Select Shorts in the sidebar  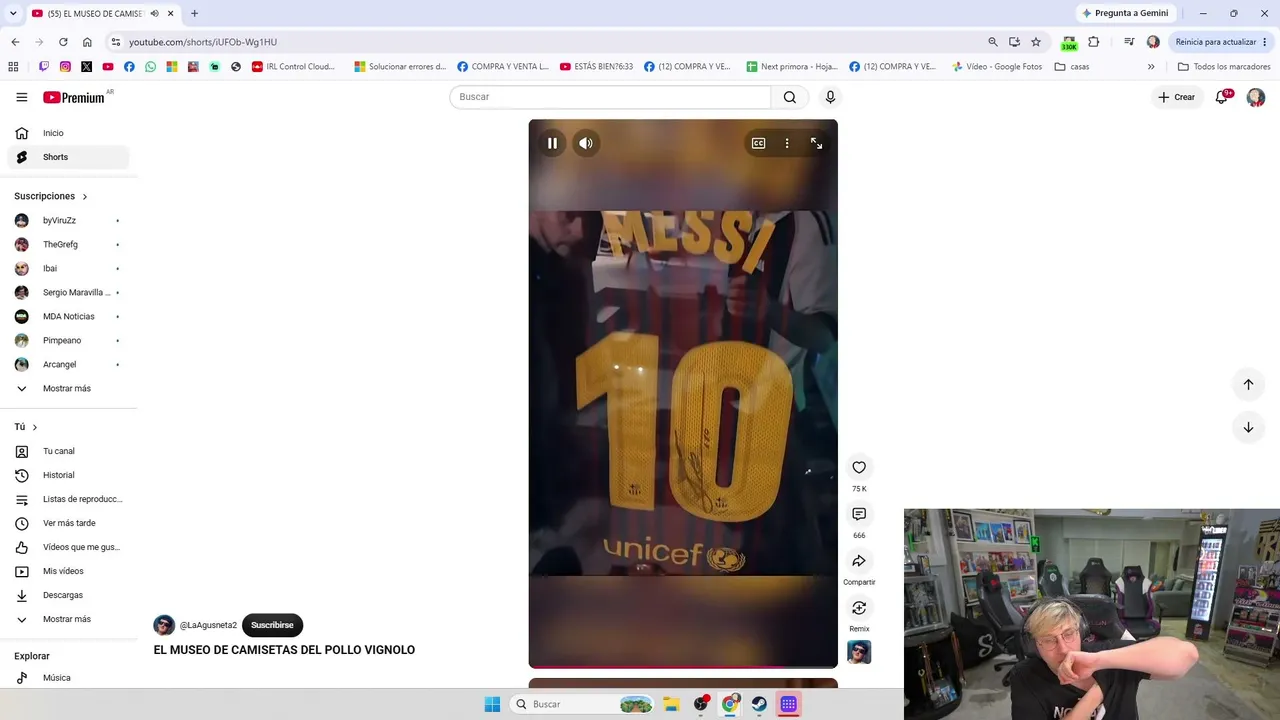coord(70,157)
